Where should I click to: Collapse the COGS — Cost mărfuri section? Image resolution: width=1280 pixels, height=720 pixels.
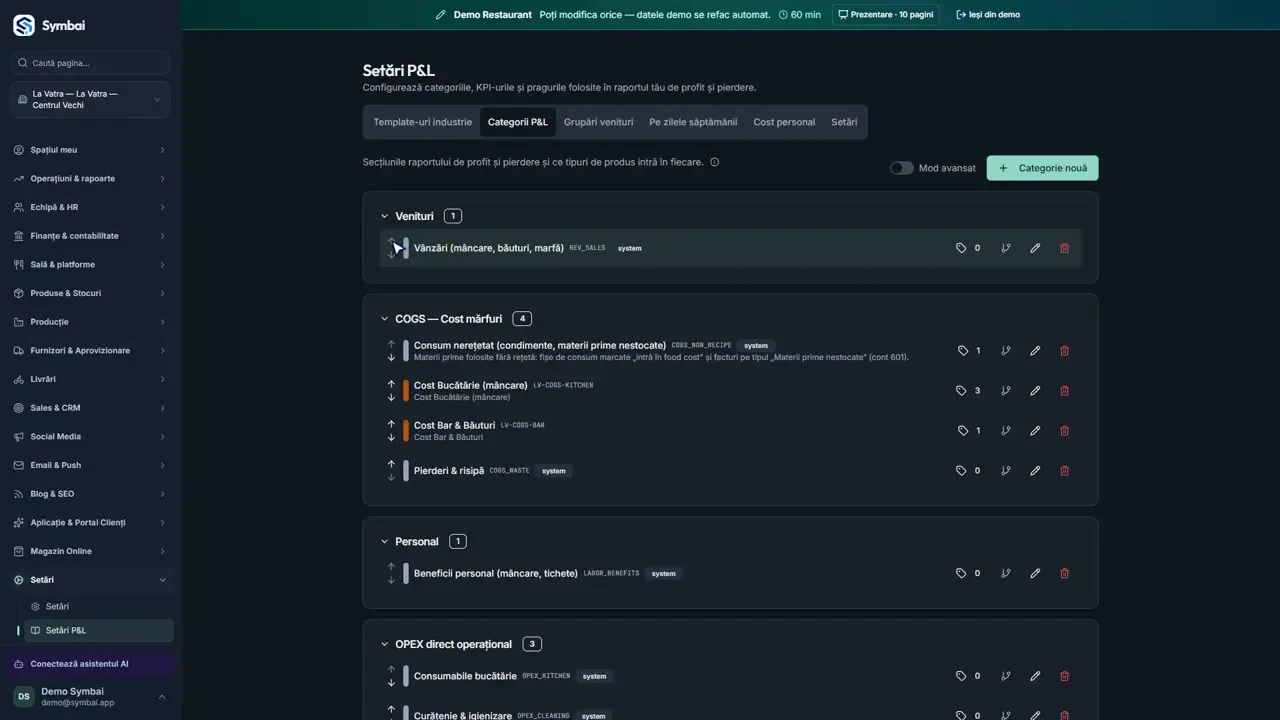[384, 319]
